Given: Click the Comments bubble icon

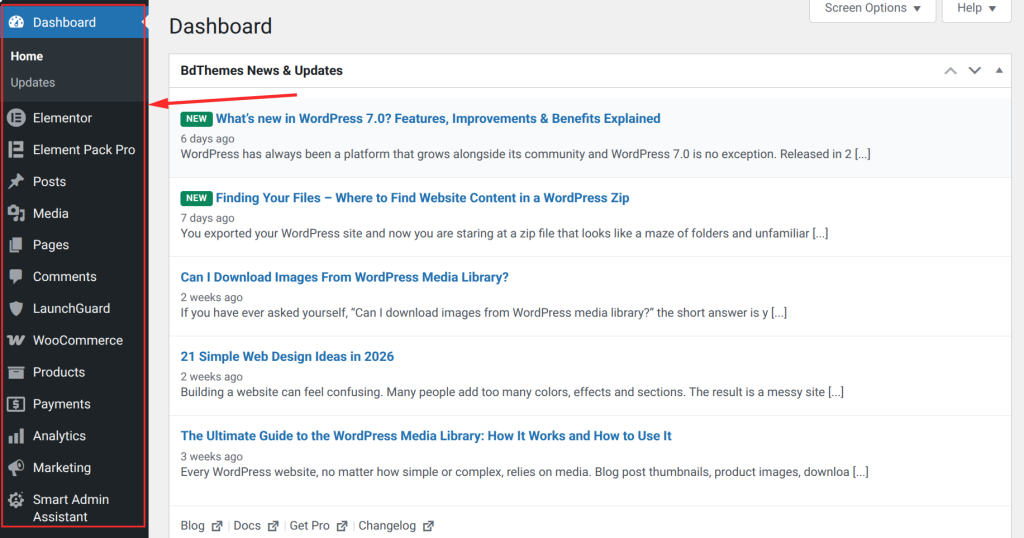Looking at the screenshot, I should pos(16,276).
